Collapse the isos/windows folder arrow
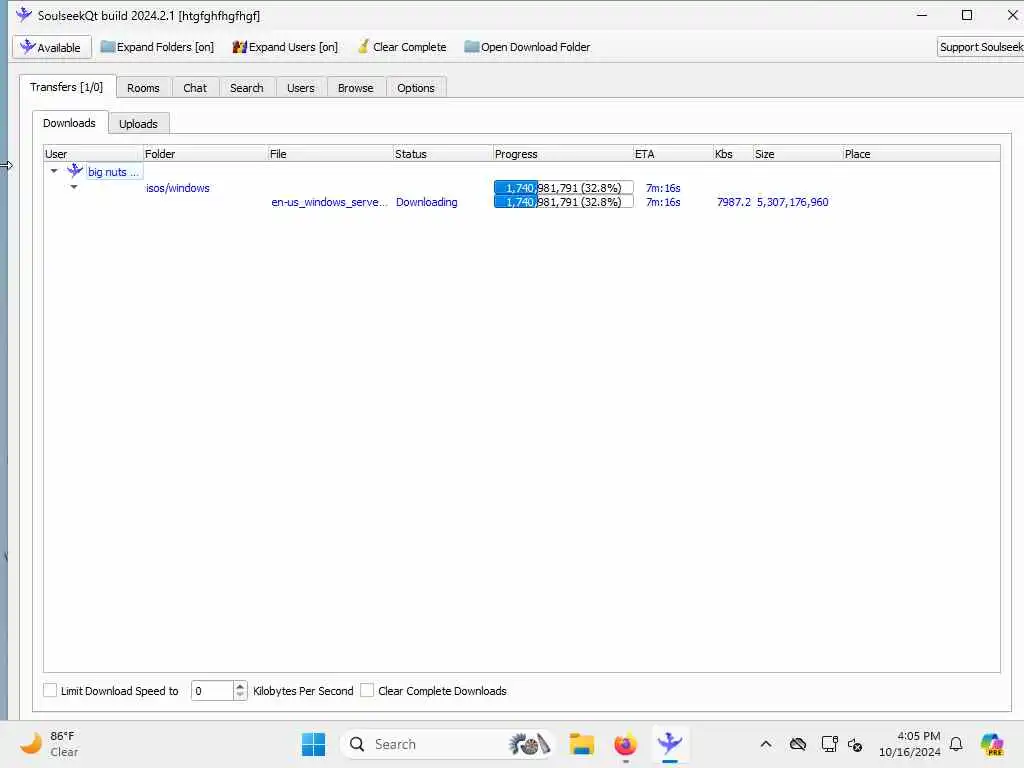The height and width of the screenshot is (768, 1024). pyautogui.click(x=74, y=187)
